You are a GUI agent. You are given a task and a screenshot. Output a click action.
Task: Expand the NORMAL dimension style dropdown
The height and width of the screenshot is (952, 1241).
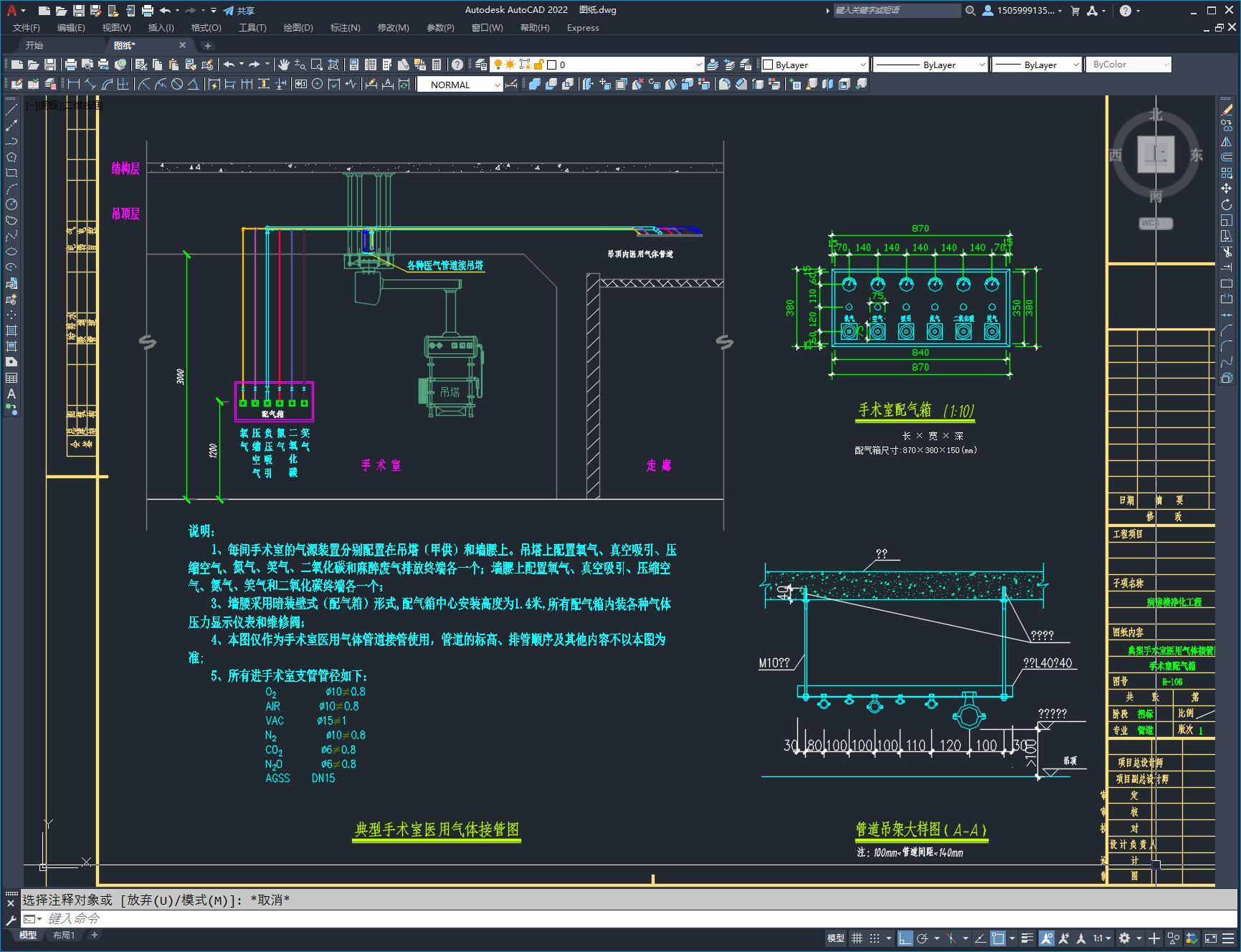(x=498, y=85)
